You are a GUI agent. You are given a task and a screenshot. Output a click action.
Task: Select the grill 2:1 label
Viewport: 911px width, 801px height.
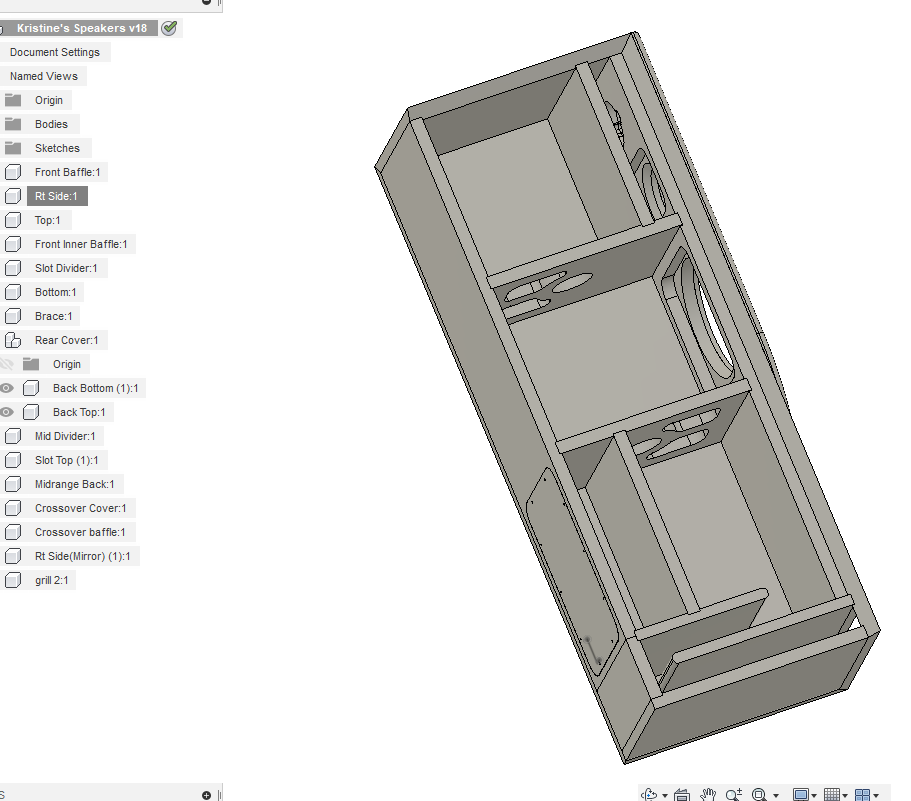coord(51,580)
